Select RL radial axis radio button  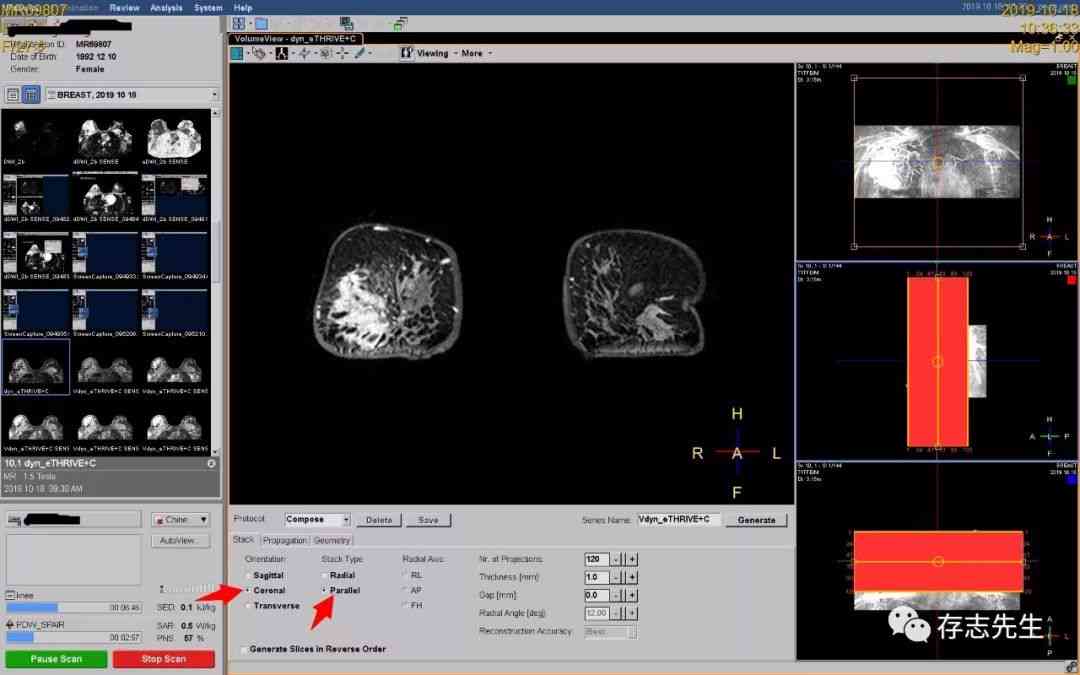pyautogui.click(x=405, y=574)
